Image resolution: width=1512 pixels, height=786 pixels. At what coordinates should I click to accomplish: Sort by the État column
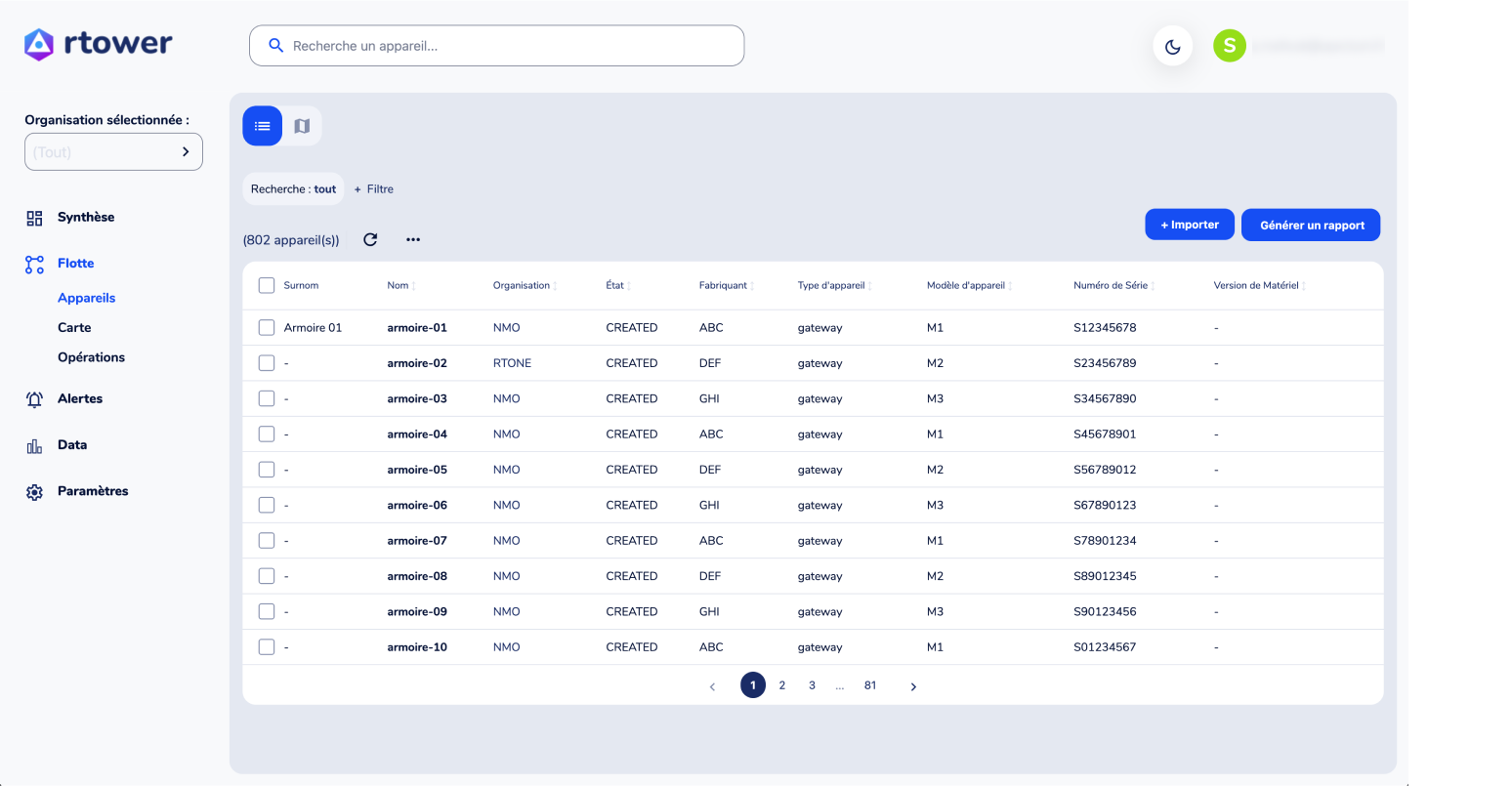click(617, 285)
